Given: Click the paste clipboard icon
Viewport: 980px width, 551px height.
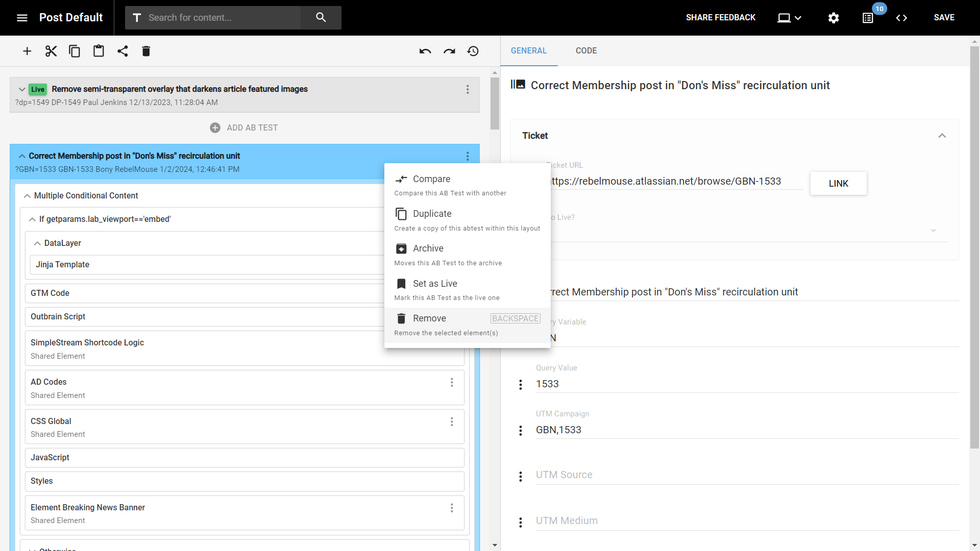Looking at the screenshot, I should (x=98, y=51).
